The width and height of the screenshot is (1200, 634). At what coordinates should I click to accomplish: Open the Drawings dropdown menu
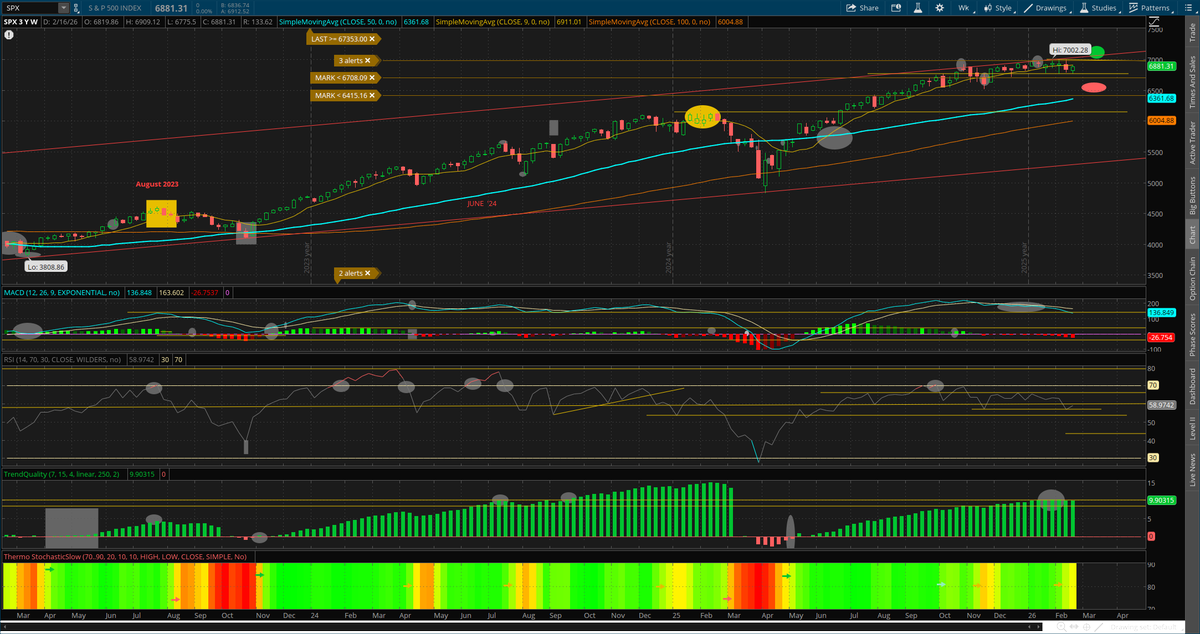(1050, 7)
